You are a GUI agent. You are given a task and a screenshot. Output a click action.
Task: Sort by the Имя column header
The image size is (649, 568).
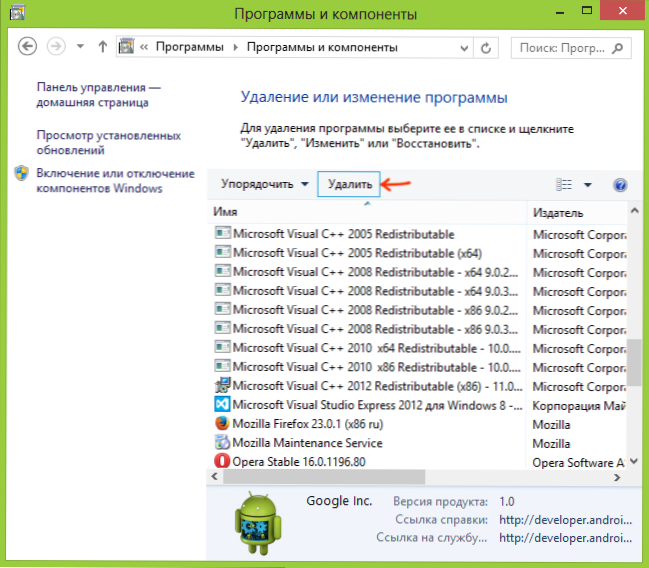coord(367,212)
